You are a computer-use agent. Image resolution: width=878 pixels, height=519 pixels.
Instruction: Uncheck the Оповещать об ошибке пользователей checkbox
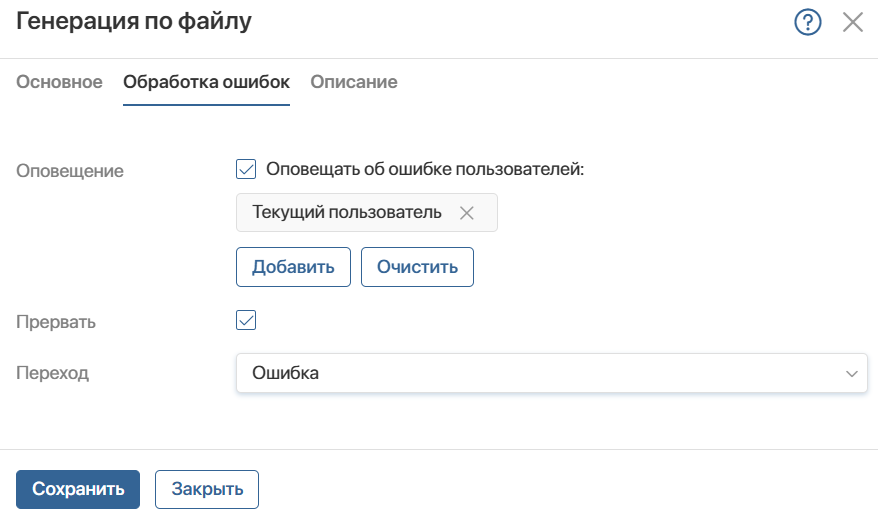click(x=246, y=169)
